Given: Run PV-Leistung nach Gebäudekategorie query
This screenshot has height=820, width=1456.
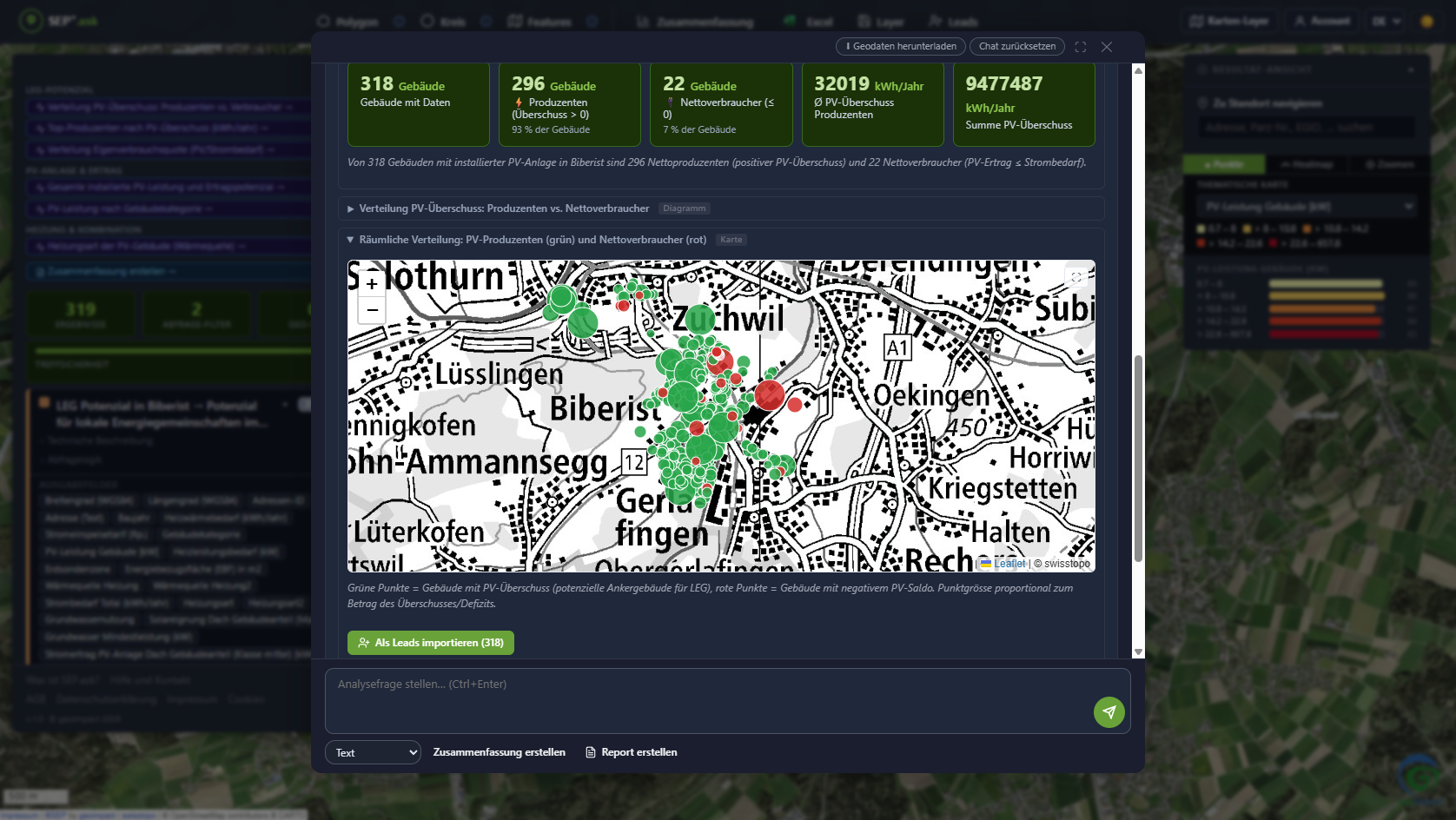Looking at the screenshot, I should click(x=169, y=208).
